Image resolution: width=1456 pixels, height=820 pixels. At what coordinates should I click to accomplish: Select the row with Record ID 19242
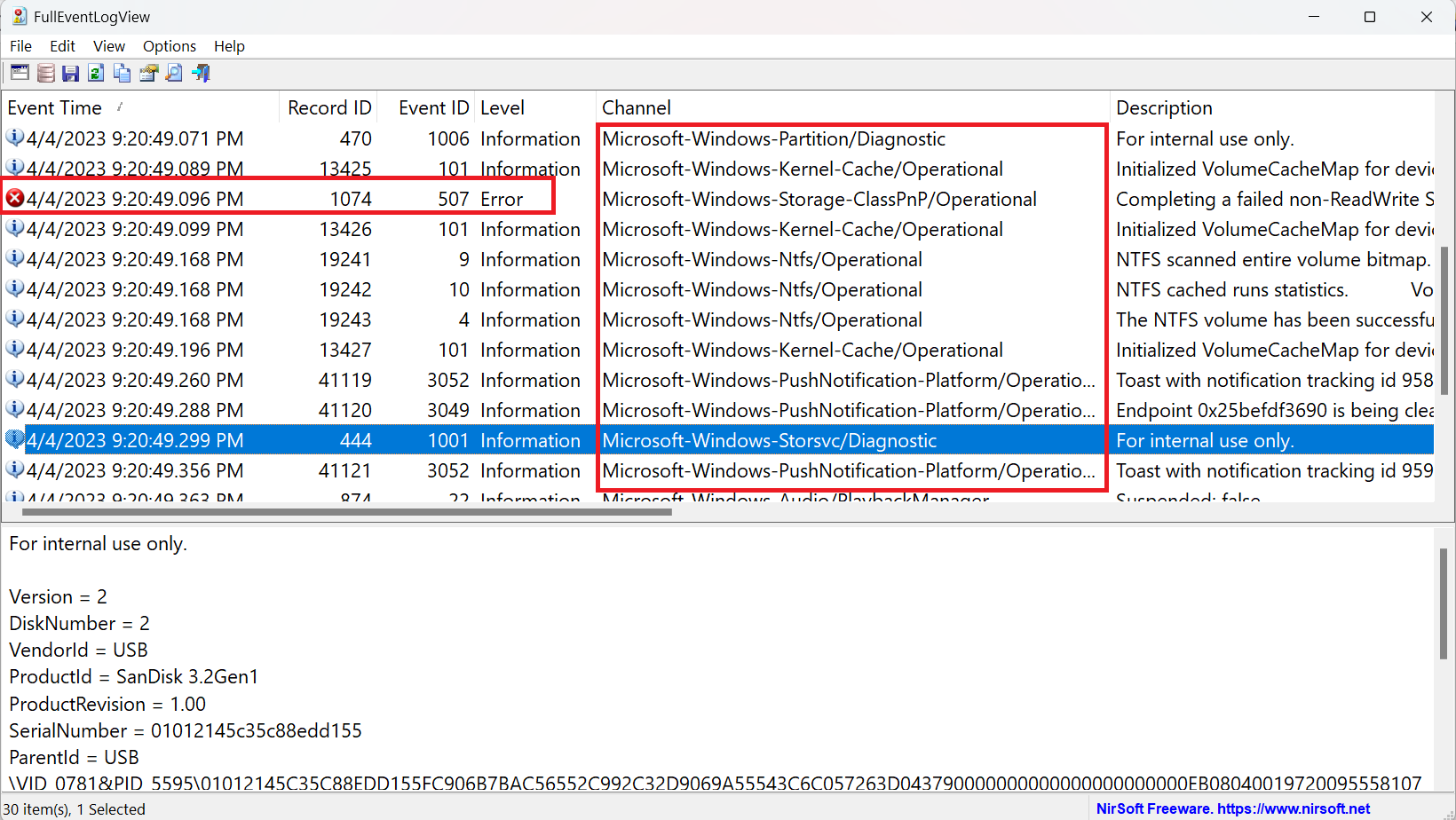coord(718,289)
